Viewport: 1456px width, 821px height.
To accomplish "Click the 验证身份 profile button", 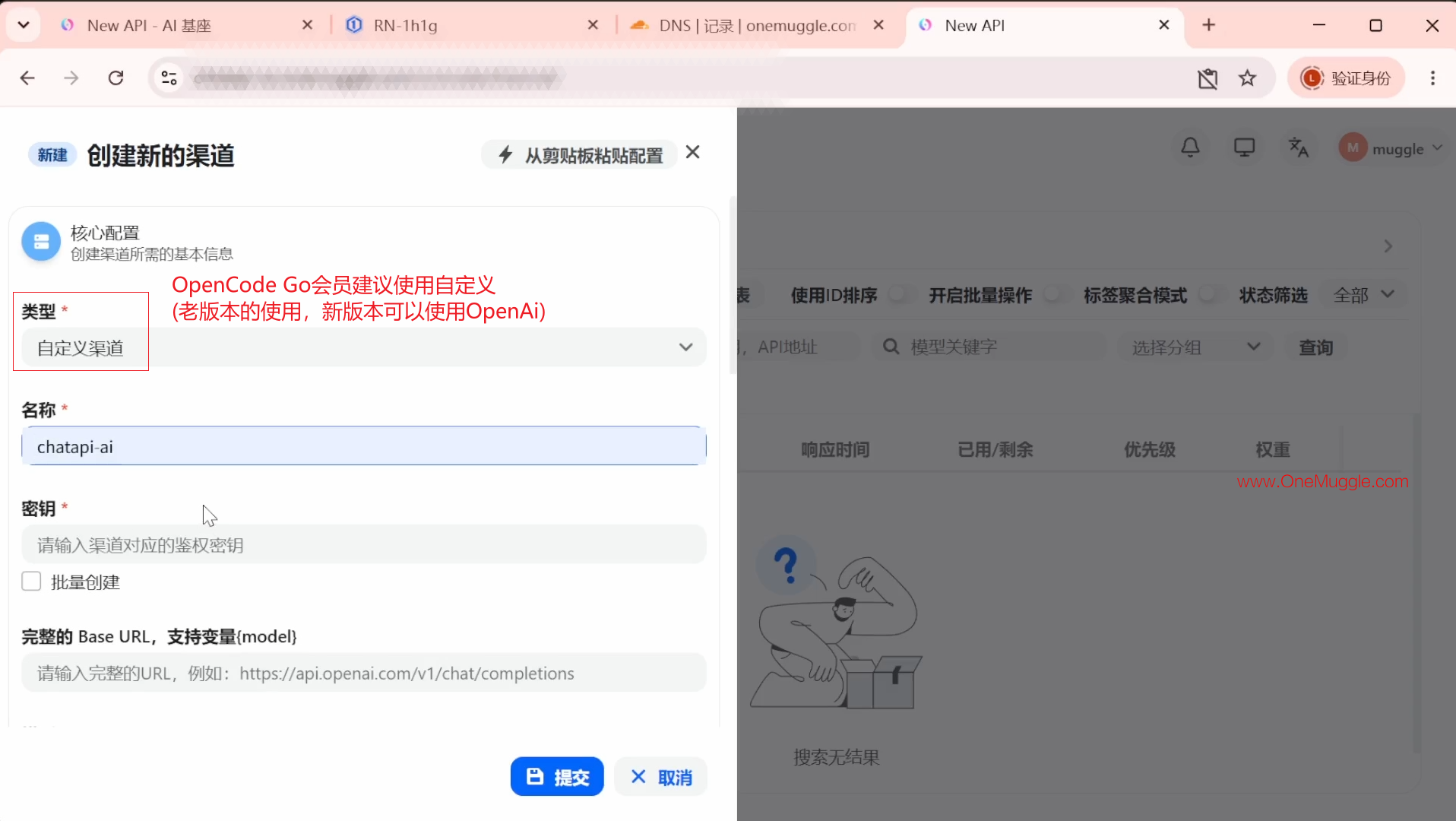I will 1346,78.
